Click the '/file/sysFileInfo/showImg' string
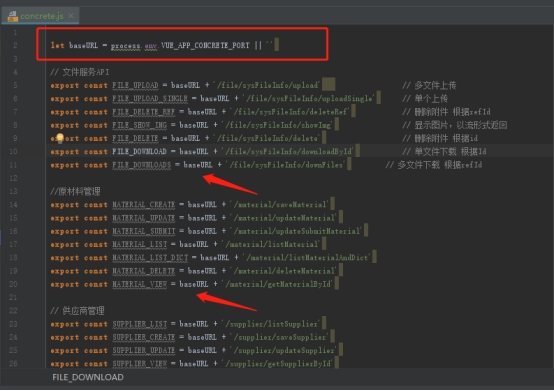Viewport: 554px width, 391px height. click(277, 125)
